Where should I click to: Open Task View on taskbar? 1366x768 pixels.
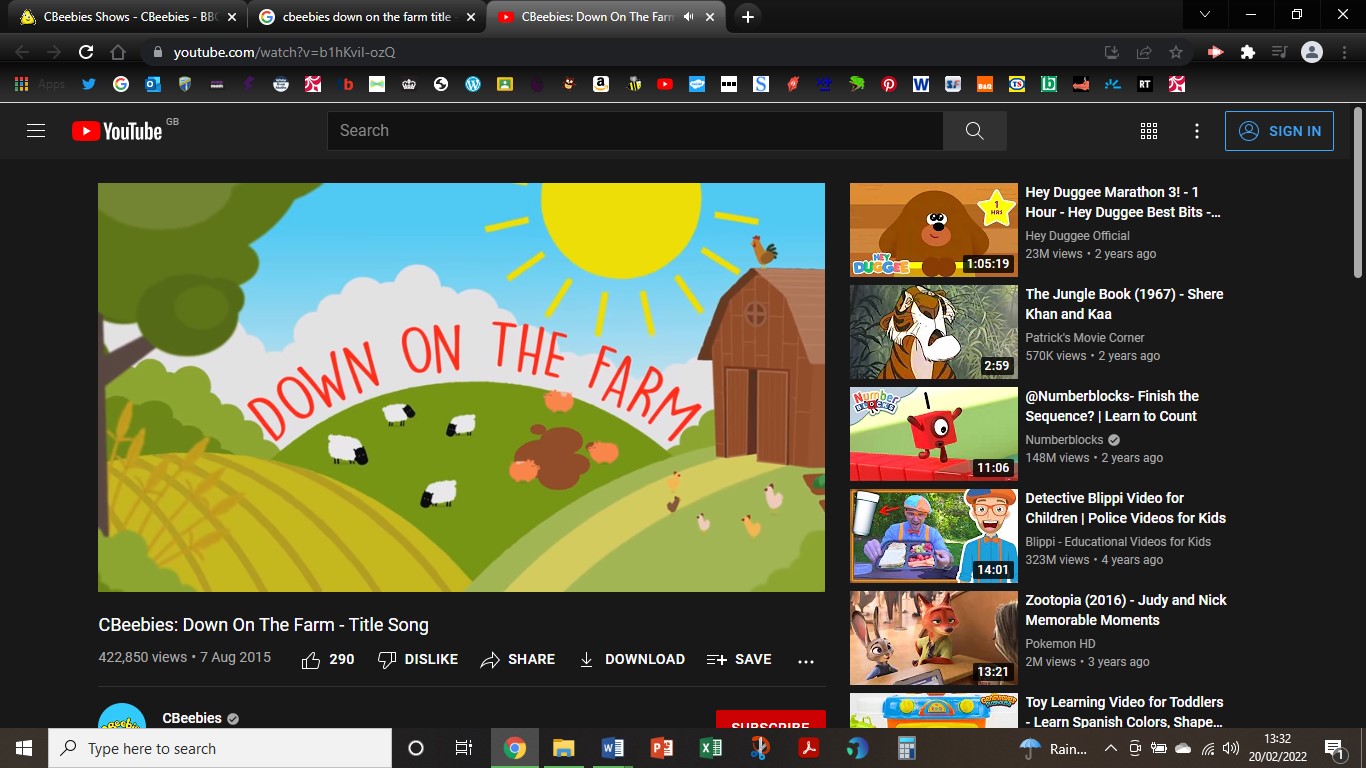(464, 748)
